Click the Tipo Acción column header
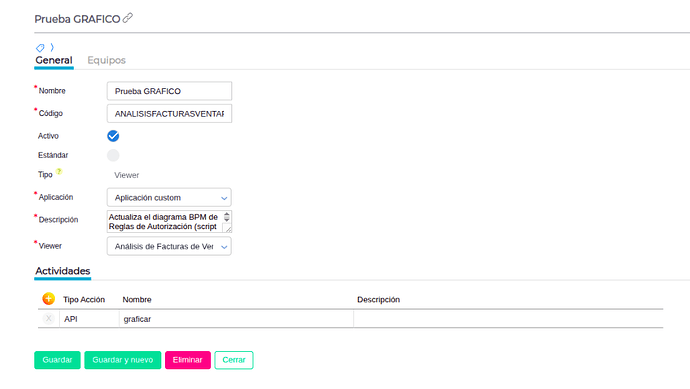Screen dimensions: 690x389 coord(84,300)
